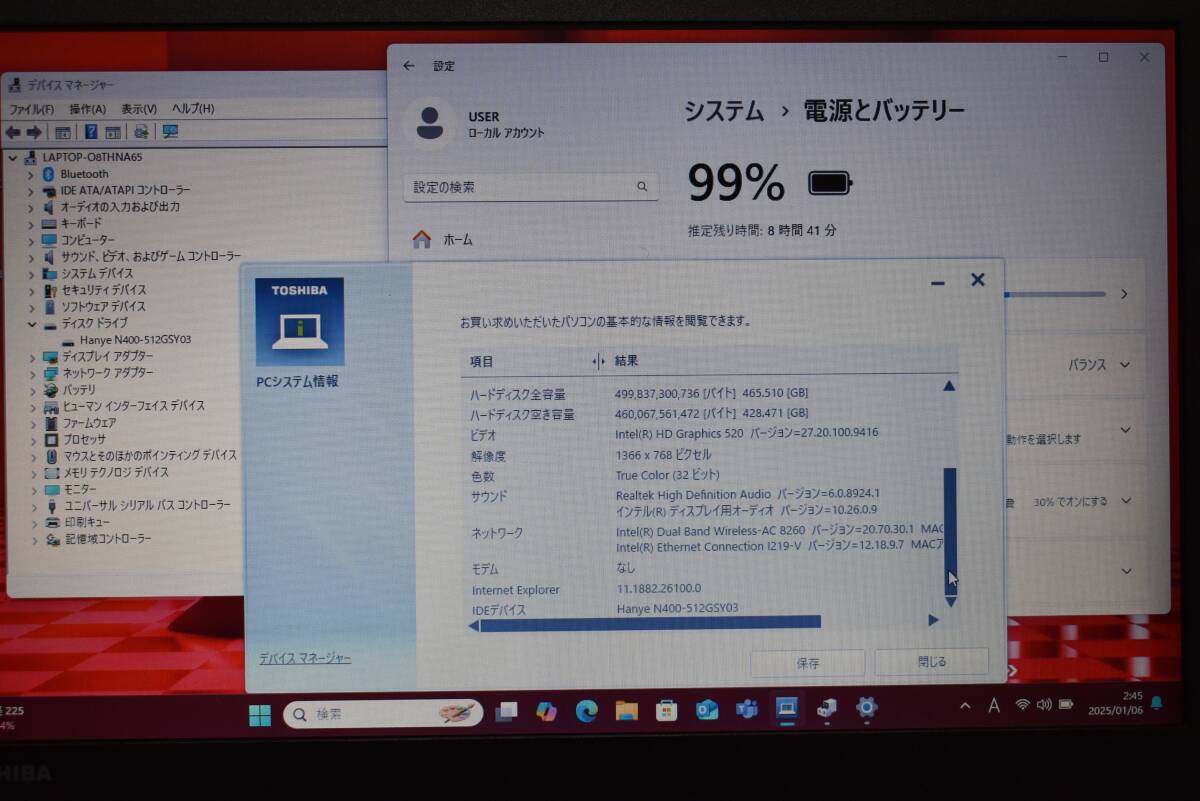Open ヘルプ(H) menu in Device Manager

[193, 109]
